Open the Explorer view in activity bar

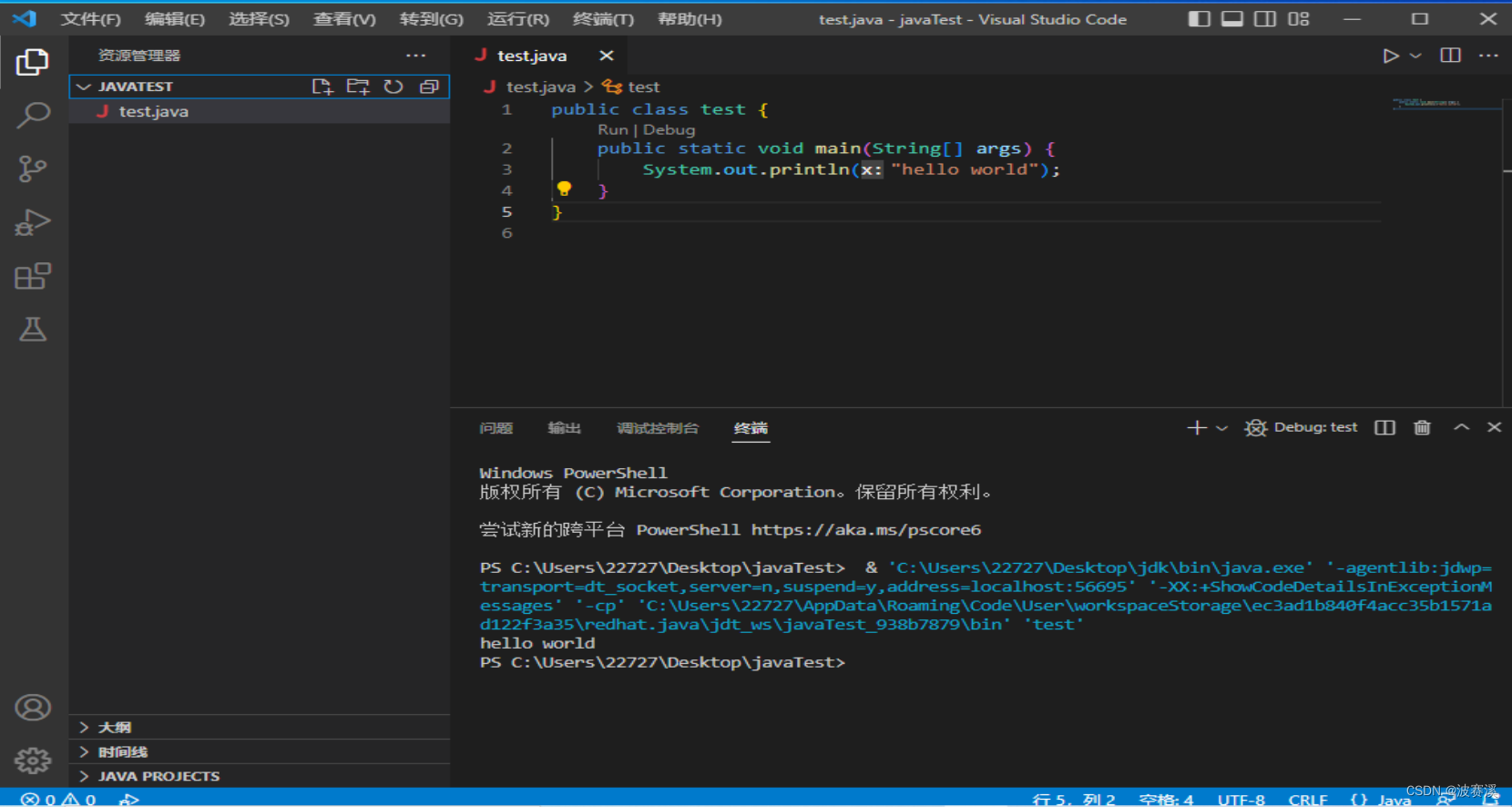tap(33, 62)
